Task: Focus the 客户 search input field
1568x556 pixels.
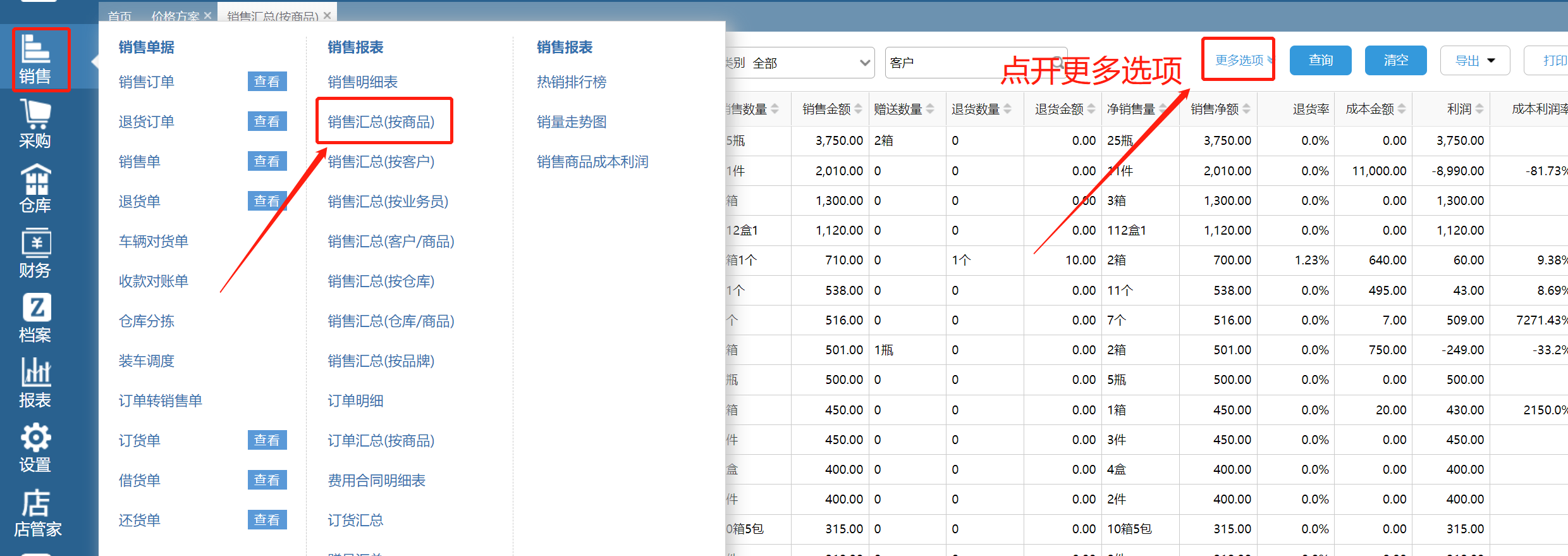Action: (x=976, y=63)
